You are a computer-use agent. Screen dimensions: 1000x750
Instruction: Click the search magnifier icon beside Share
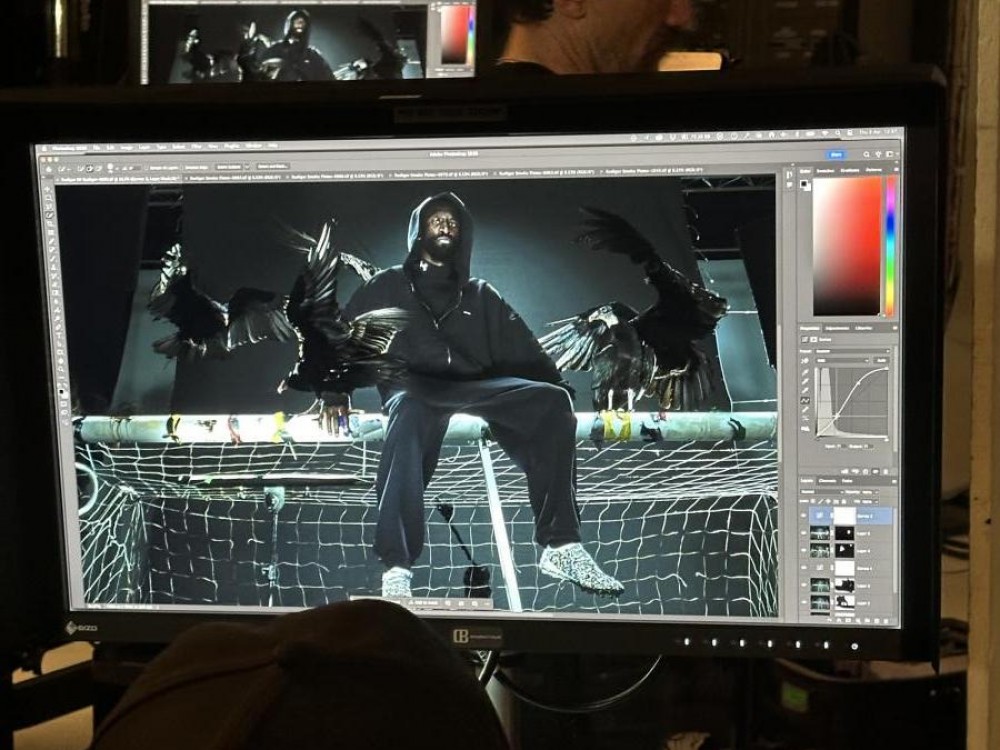point(865,155)
